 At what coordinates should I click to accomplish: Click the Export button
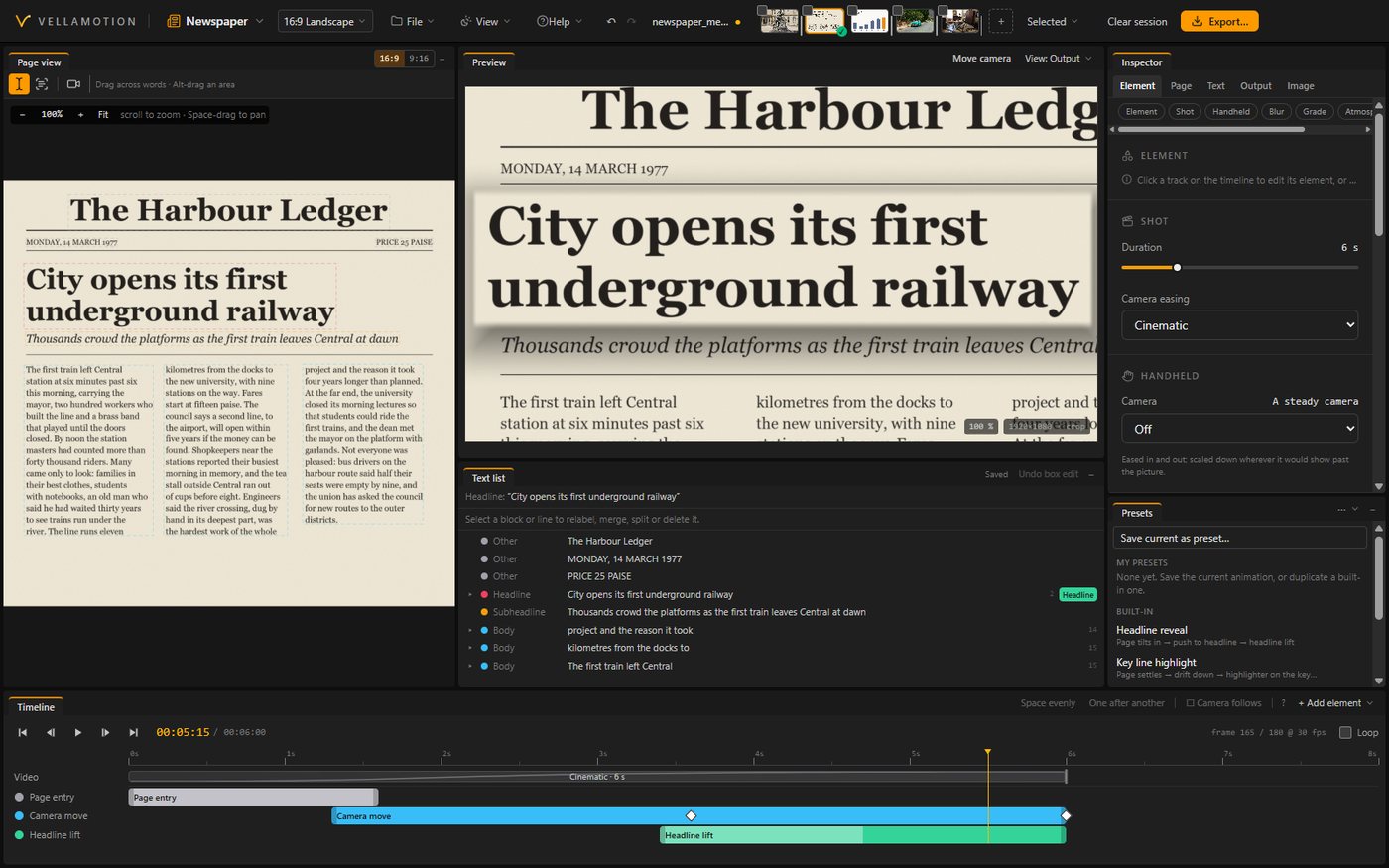tap(1219, 21)
